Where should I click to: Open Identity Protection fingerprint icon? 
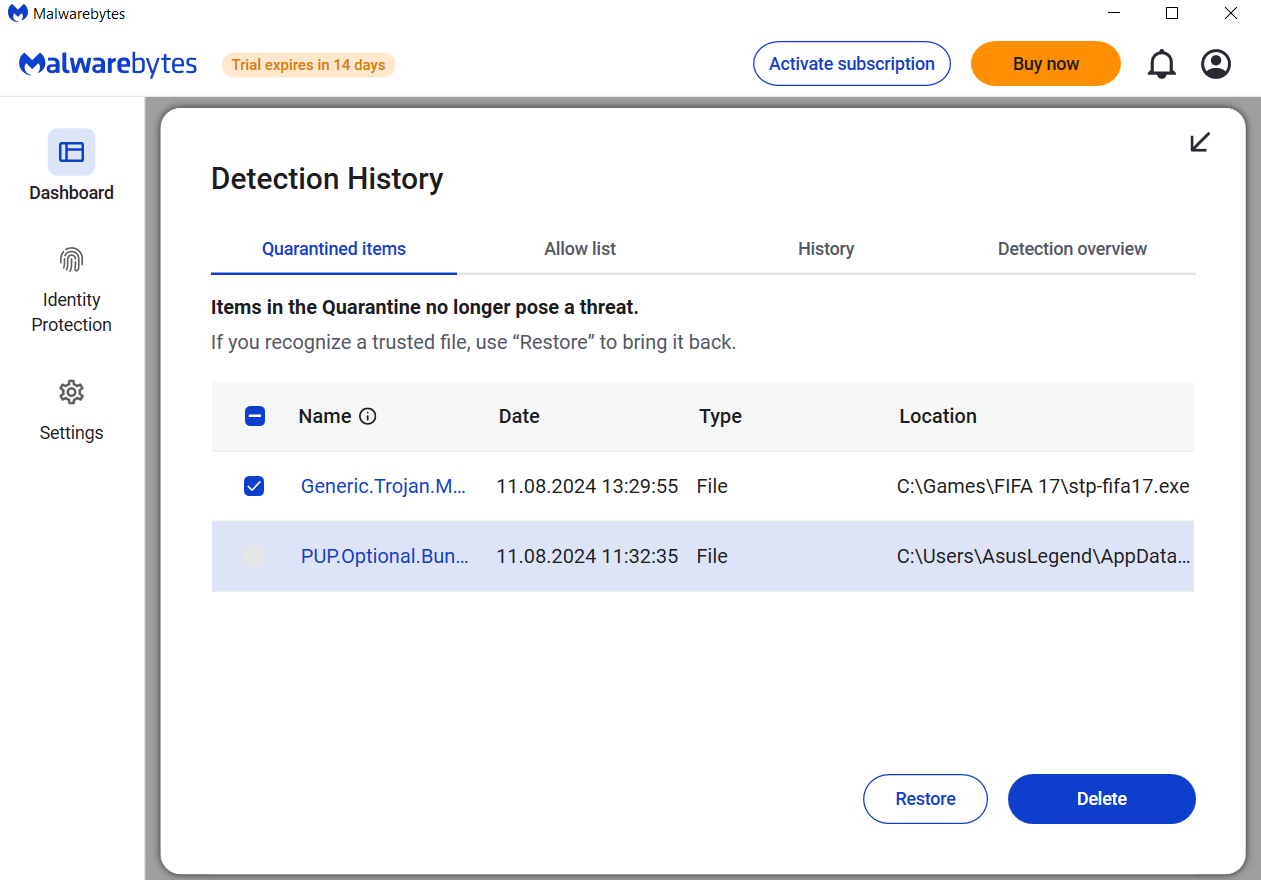(x=71, y=260)
